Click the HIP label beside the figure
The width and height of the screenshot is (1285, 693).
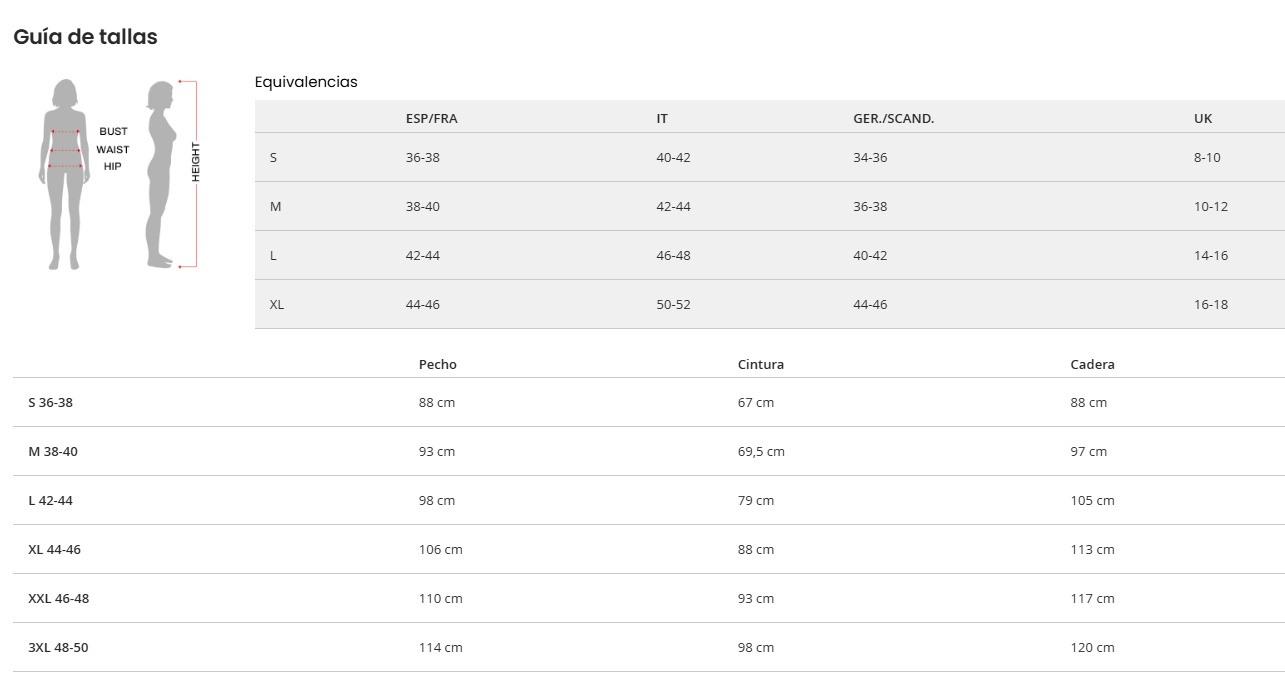pos(113,166)
